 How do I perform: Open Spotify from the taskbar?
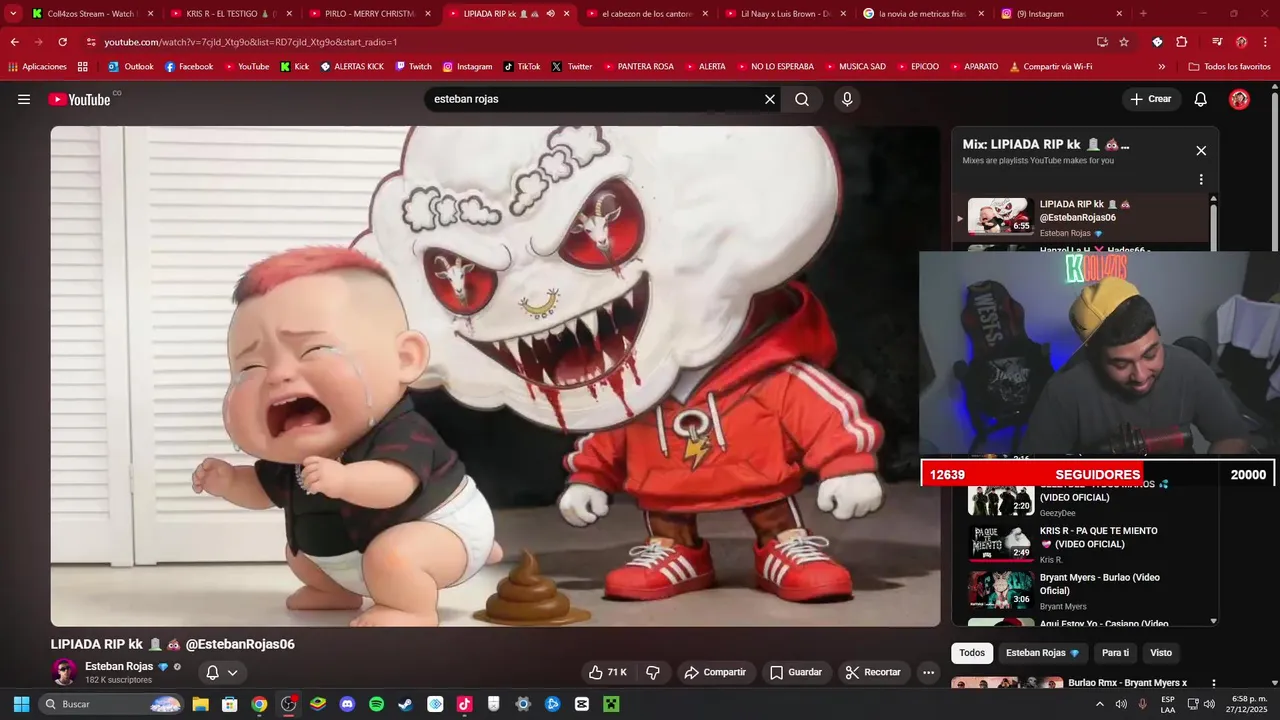[376, 704]
